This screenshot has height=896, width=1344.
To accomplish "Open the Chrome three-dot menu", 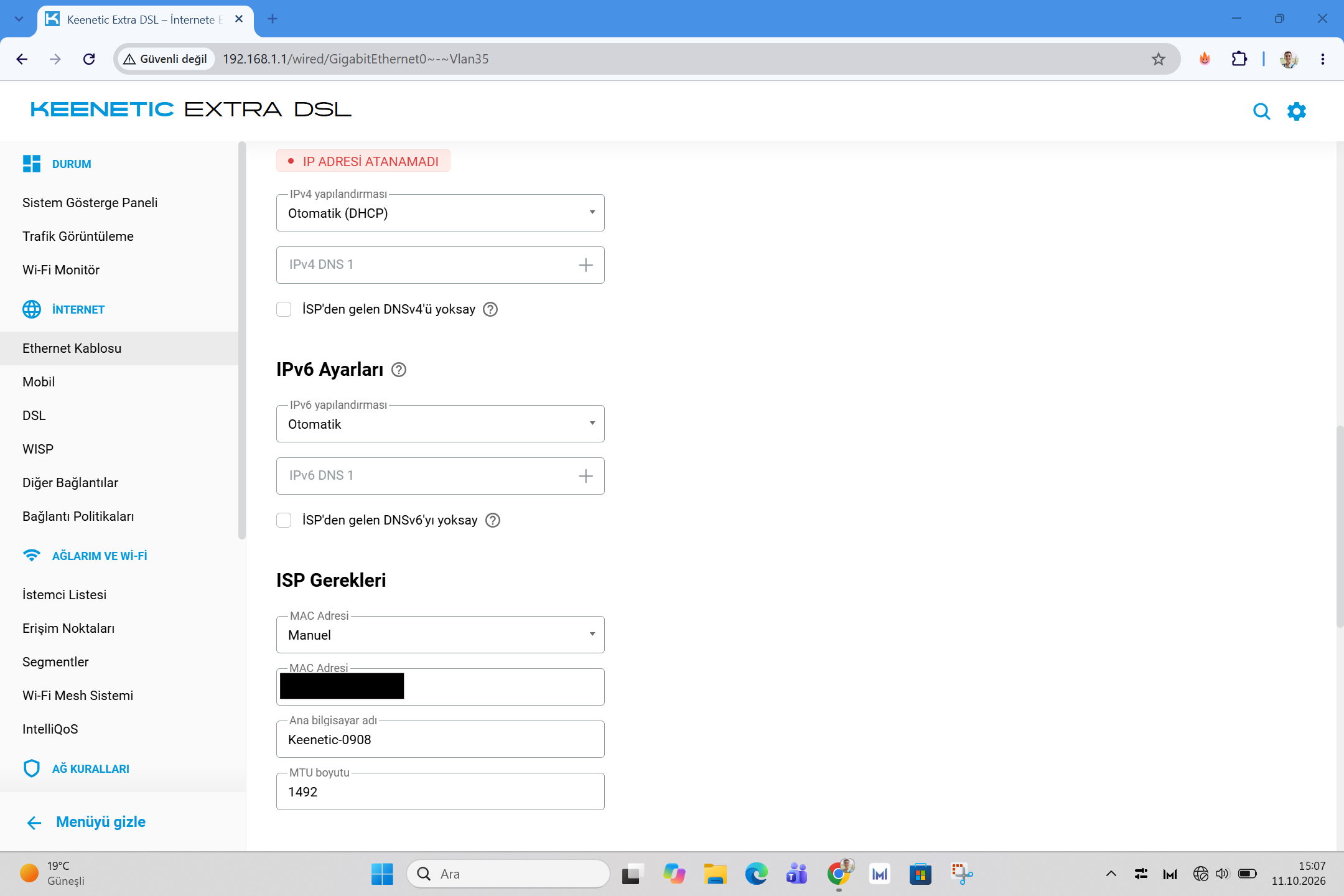I will [1322, 59].
